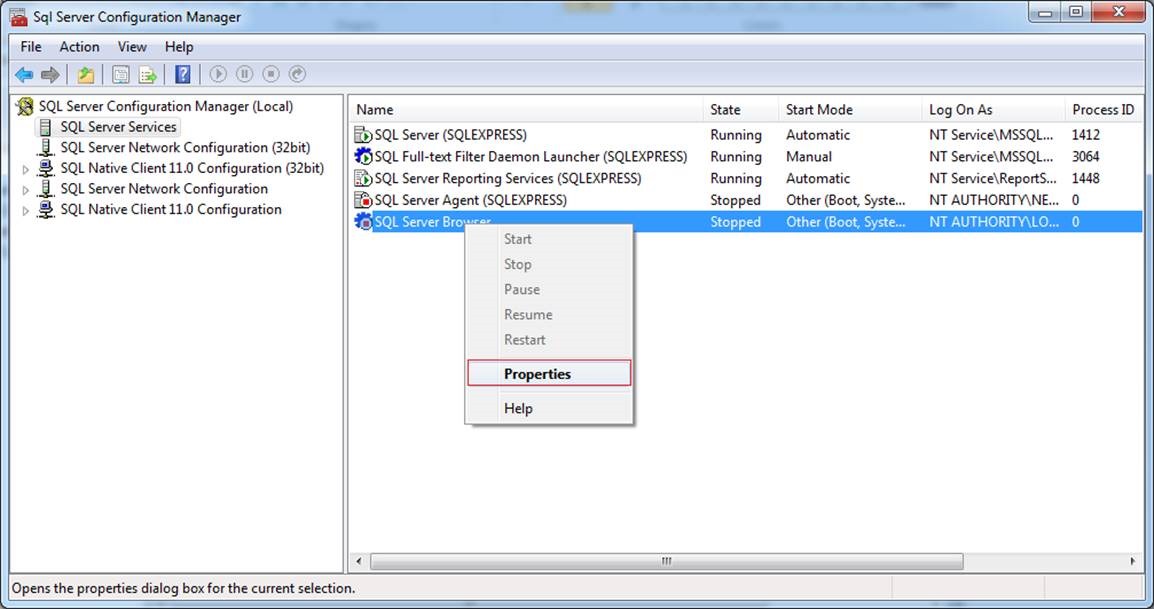
Task: Expand SQL Native Client 11.0 Configuration (32bit)
Action: 25,169
